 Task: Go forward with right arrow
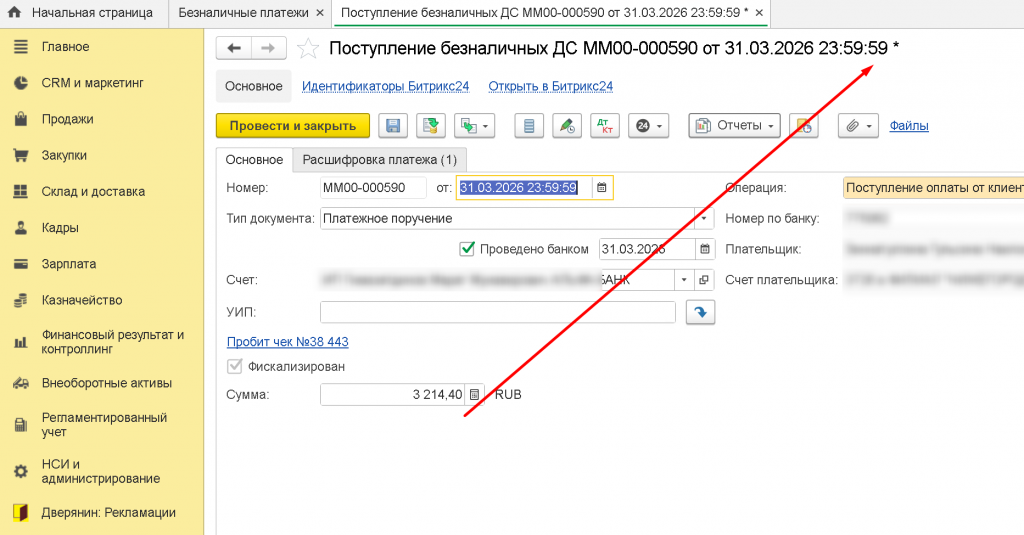(268, 48)
